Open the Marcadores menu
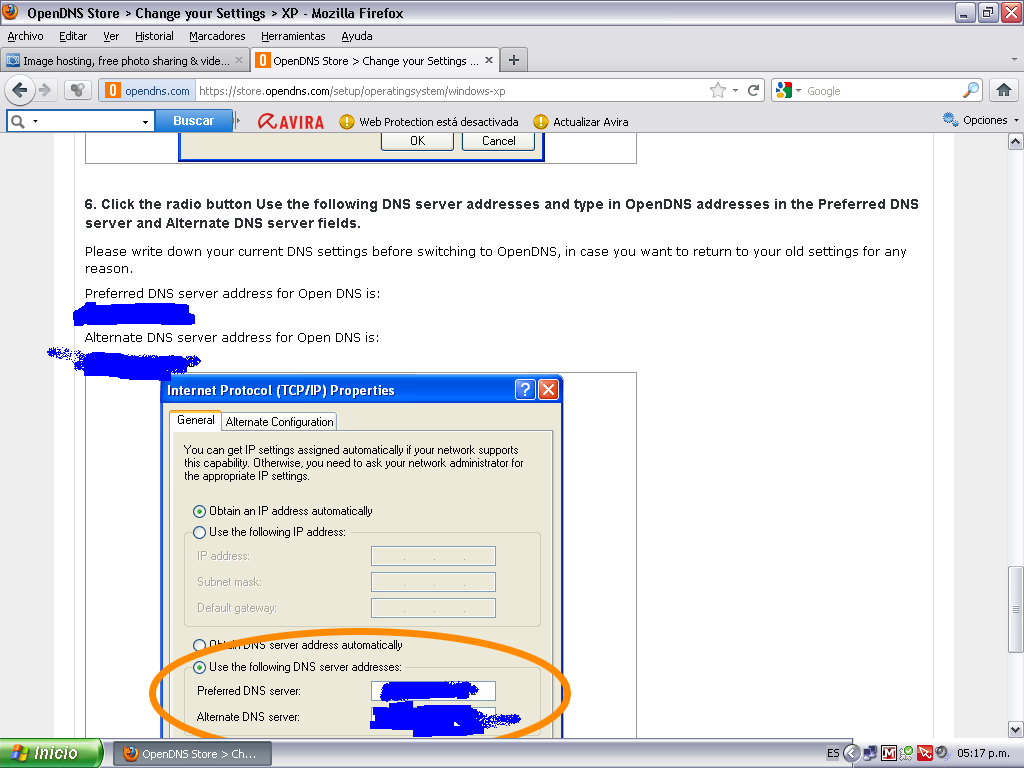Screen dimensions: 1024x768 pyautogui.click(x=217, y=36)
